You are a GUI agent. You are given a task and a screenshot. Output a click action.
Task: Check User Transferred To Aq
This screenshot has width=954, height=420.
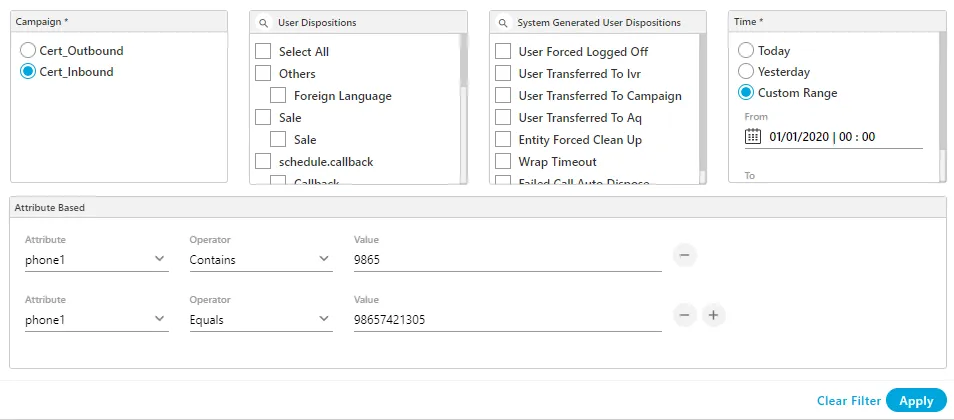pos(503,117)
